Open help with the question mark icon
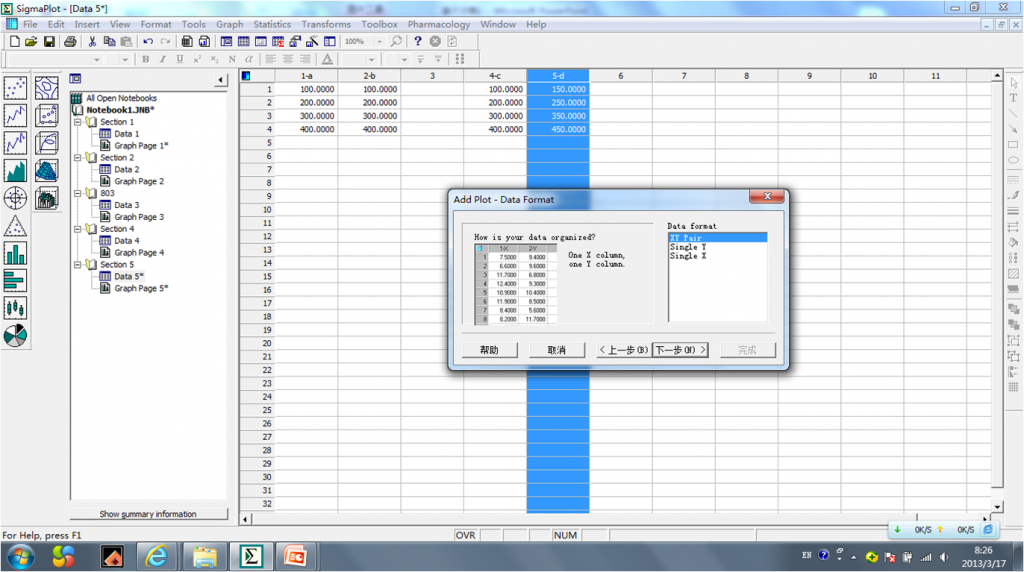1024x572 pixels. [418, 41]
